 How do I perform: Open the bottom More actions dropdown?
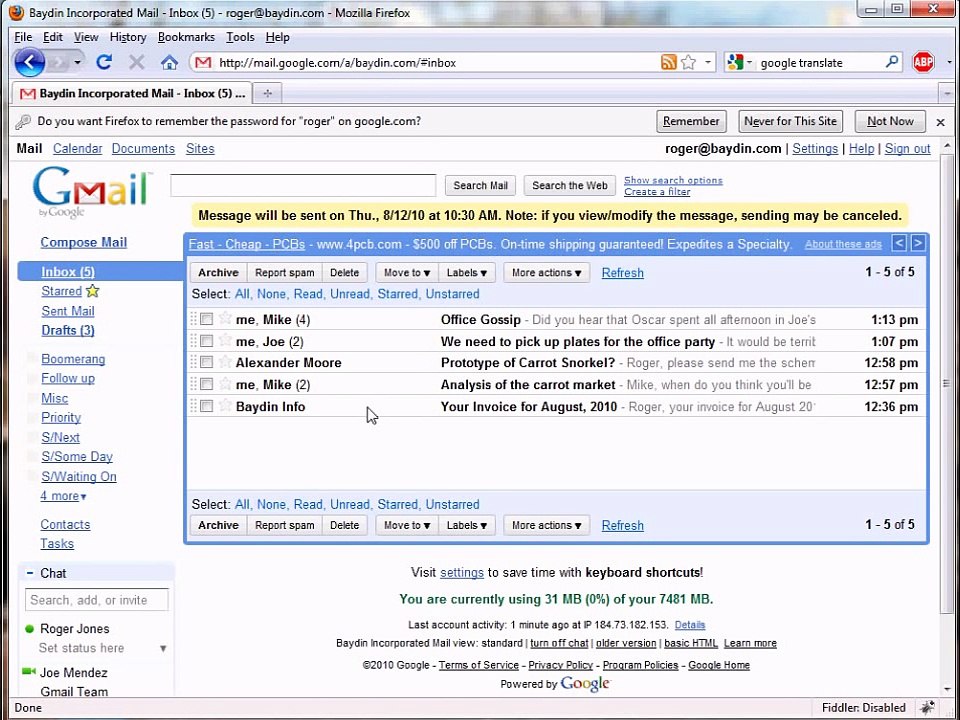coord(546,525)
